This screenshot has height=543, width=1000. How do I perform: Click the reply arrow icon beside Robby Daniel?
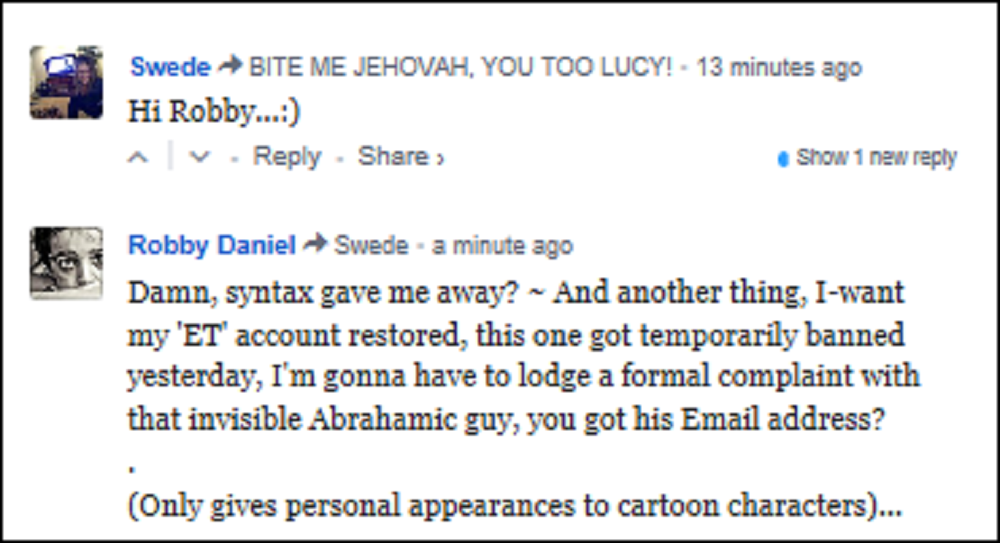point(315,245)
